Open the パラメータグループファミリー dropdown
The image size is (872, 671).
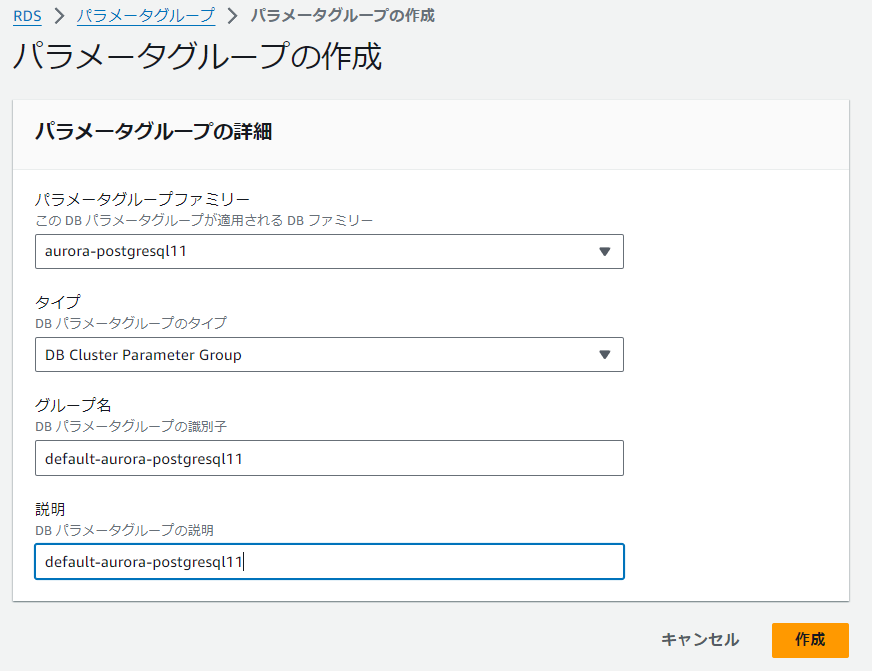pos(330,251)
